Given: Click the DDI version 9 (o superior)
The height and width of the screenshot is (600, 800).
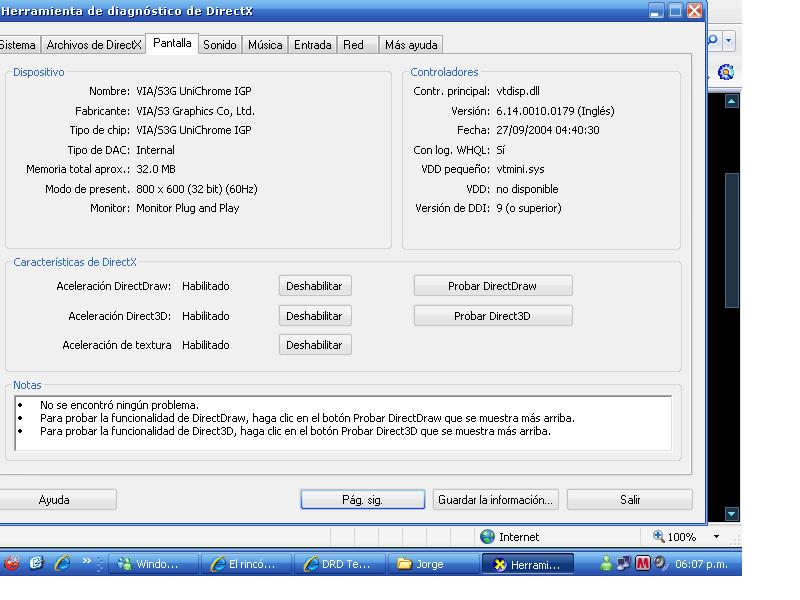Looking at the screenshot, I should pyautogui.click(x=529, y=208).
